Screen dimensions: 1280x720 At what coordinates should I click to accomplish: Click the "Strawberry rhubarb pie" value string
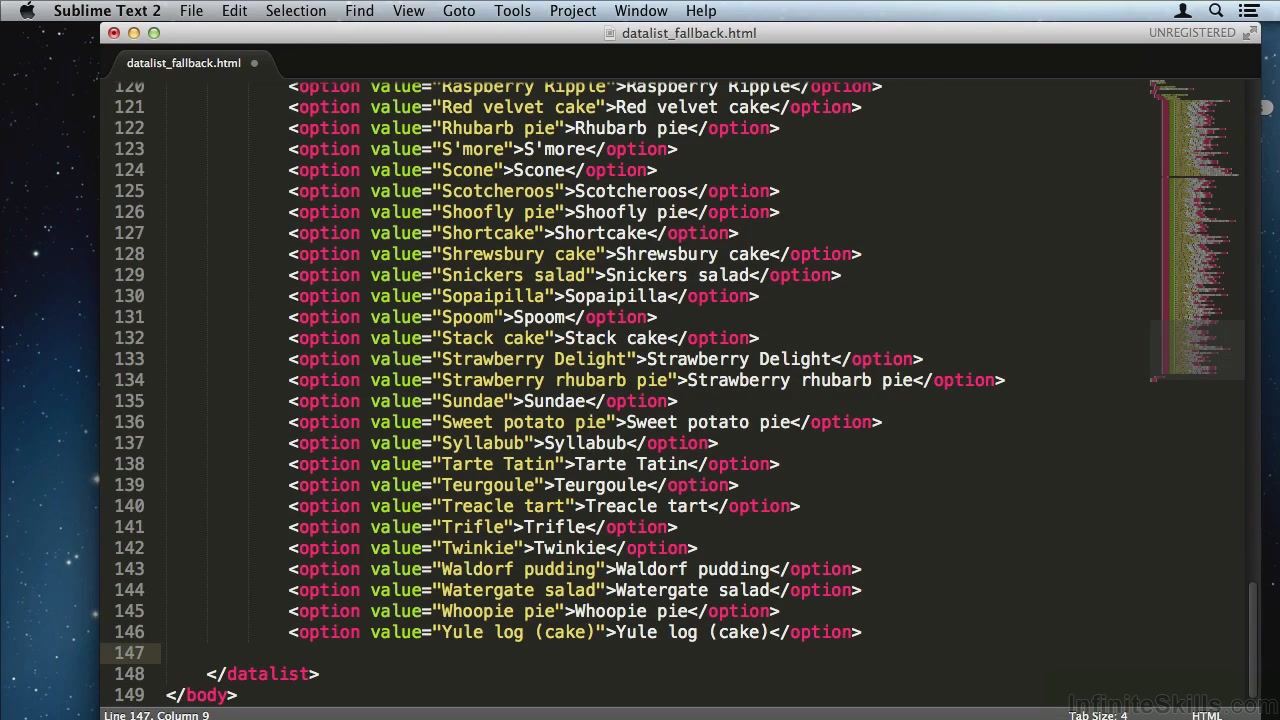[554, 380]
